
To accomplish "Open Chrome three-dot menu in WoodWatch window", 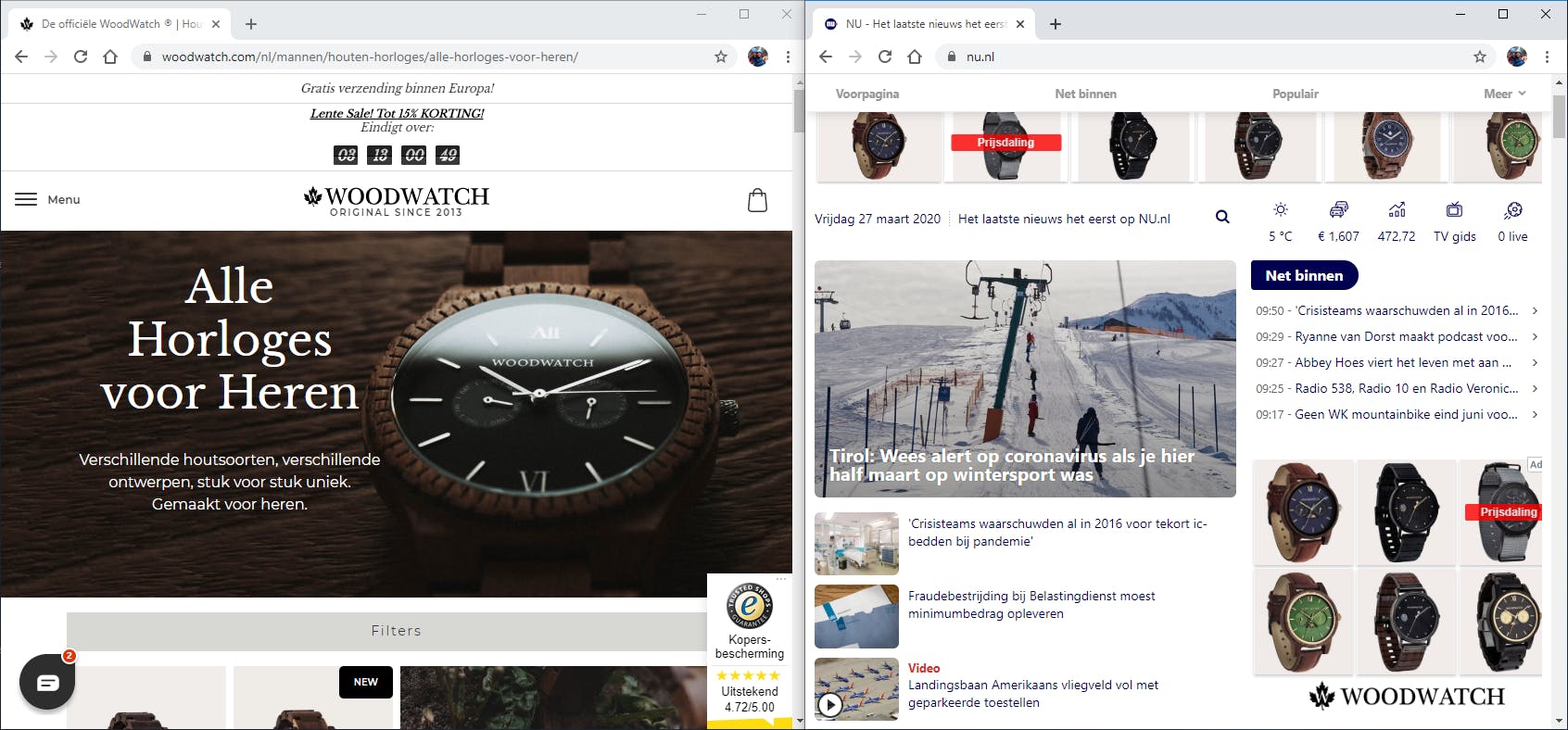I will (x=788, y=57).
